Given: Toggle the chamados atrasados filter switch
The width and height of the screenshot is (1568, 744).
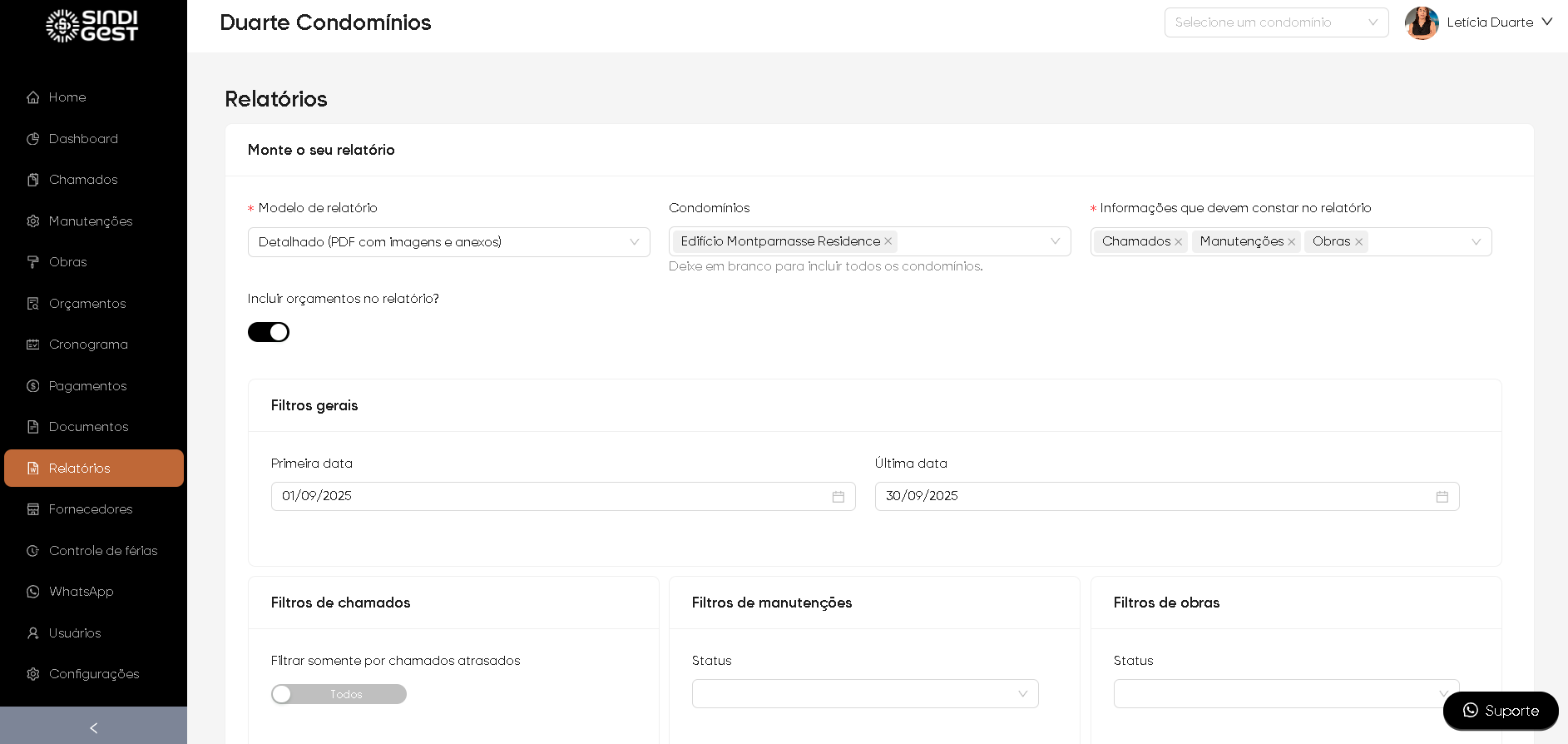Looking at the screenshot, I should point(339,694).
